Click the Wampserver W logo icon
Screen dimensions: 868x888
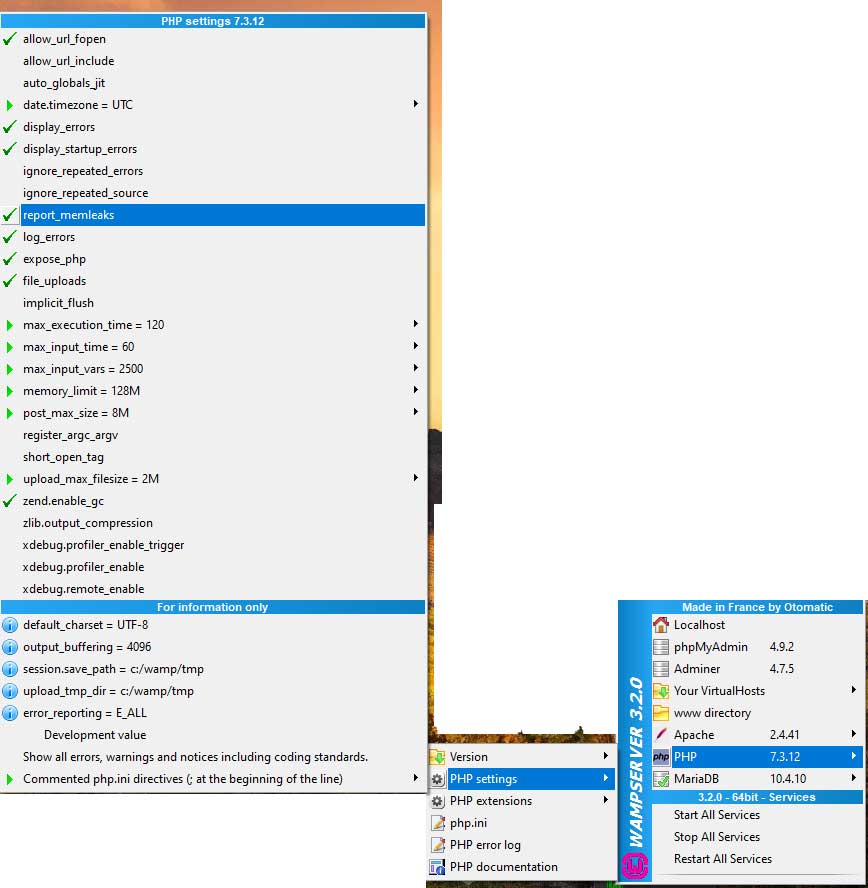pos(635,866)
